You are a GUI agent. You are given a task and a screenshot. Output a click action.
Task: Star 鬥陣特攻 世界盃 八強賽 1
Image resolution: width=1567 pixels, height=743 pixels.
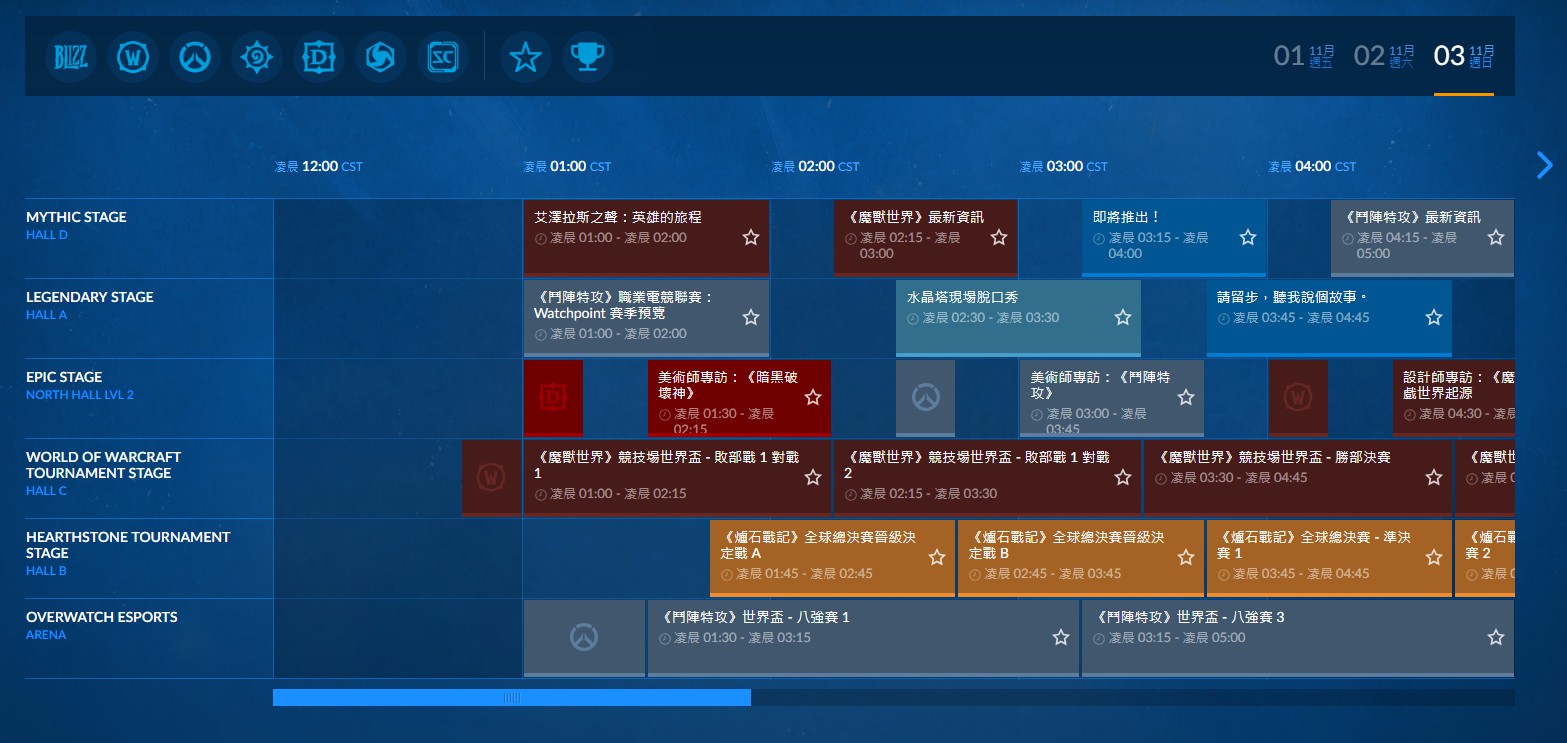[x=1061, y=637]
